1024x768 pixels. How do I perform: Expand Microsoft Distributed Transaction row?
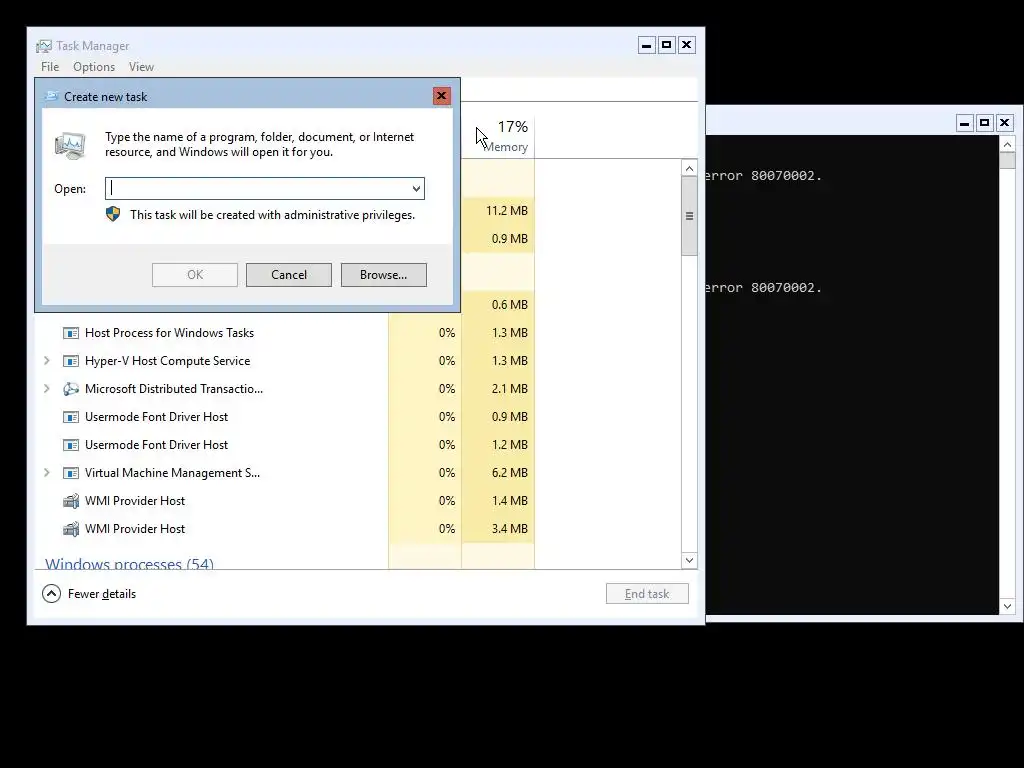(x=46, y=389)
